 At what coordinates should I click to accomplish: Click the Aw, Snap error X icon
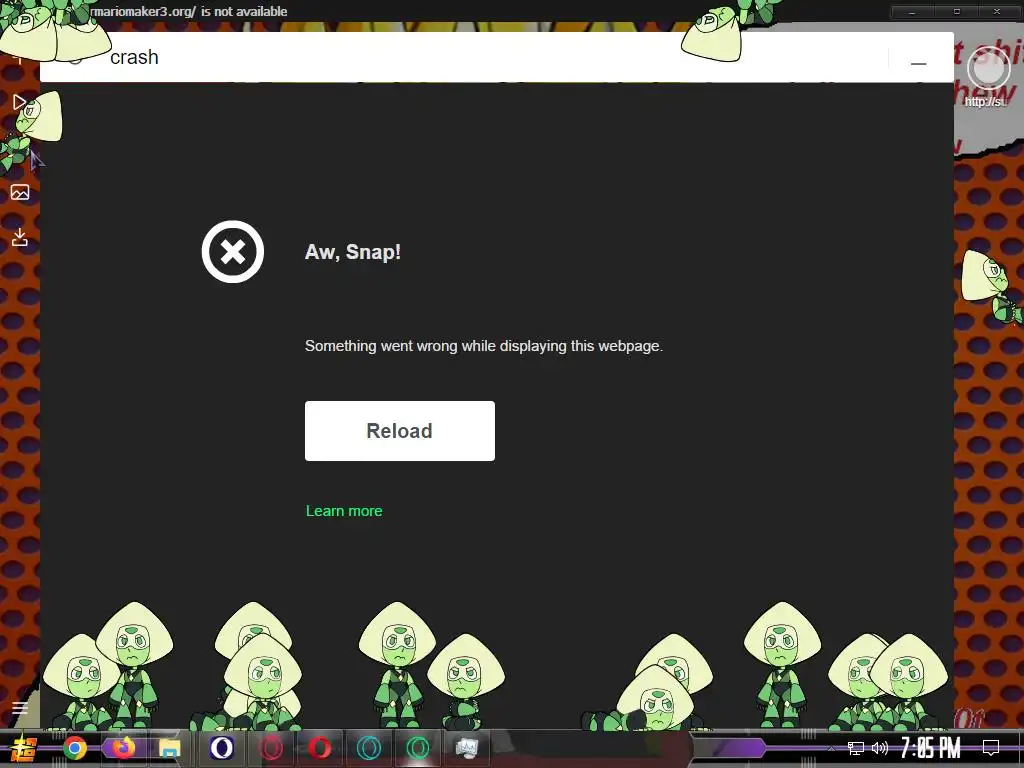pyautogui.click(x=232, y=251)
